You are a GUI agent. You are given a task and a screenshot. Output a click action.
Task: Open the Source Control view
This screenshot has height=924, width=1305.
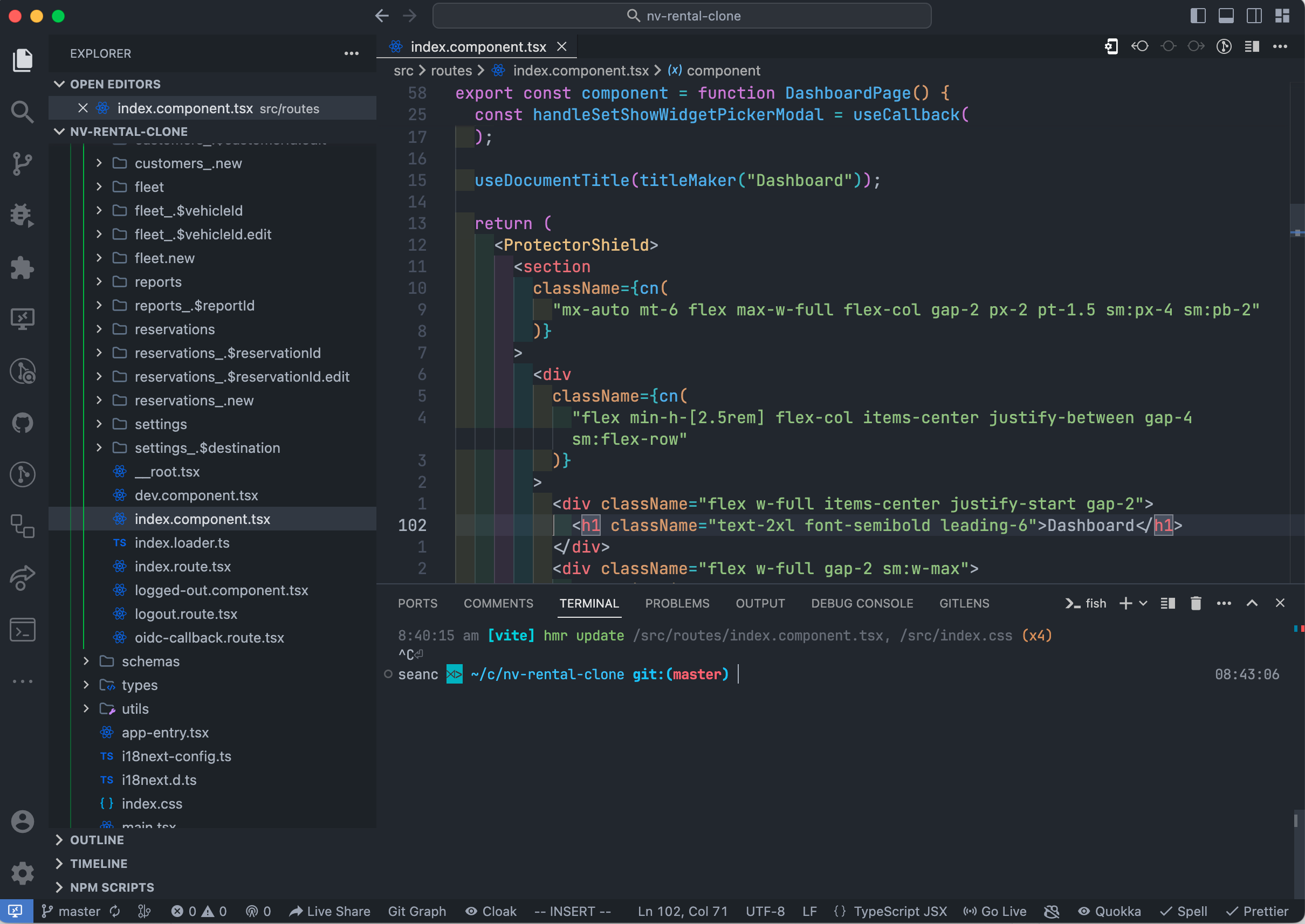pos(22,164)
